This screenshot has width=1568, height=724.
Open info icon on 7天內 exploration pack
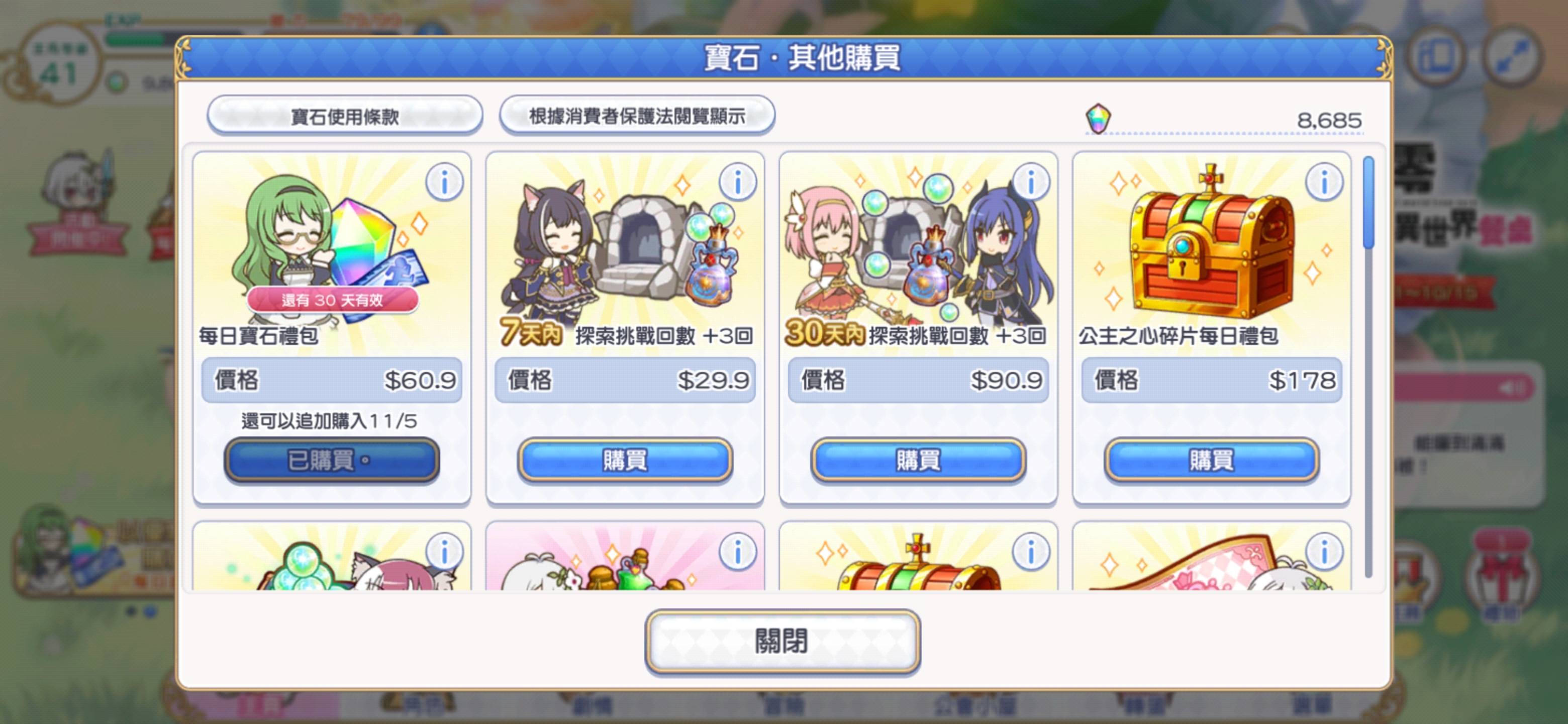click(738, 182)
